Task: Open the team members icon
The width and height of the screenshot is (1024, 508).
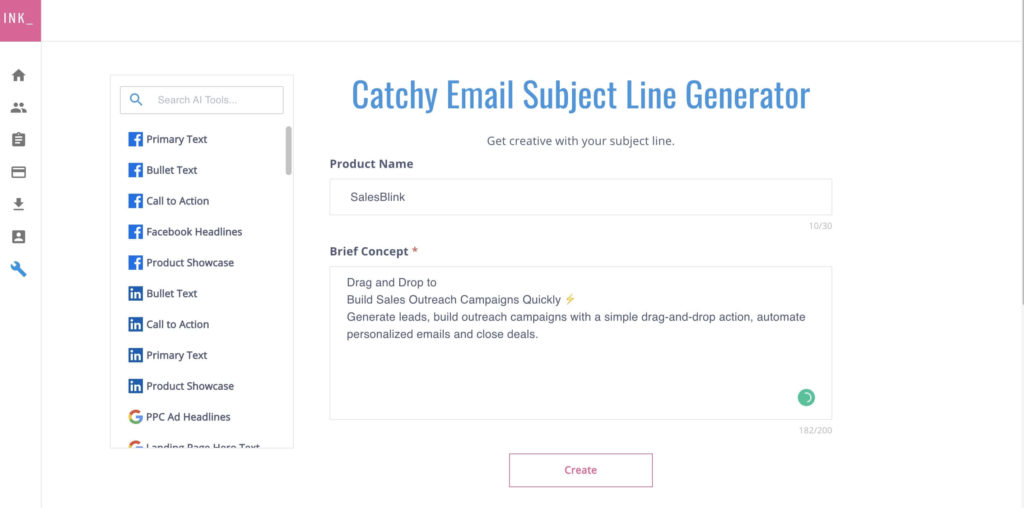Action: pos(19,108)
